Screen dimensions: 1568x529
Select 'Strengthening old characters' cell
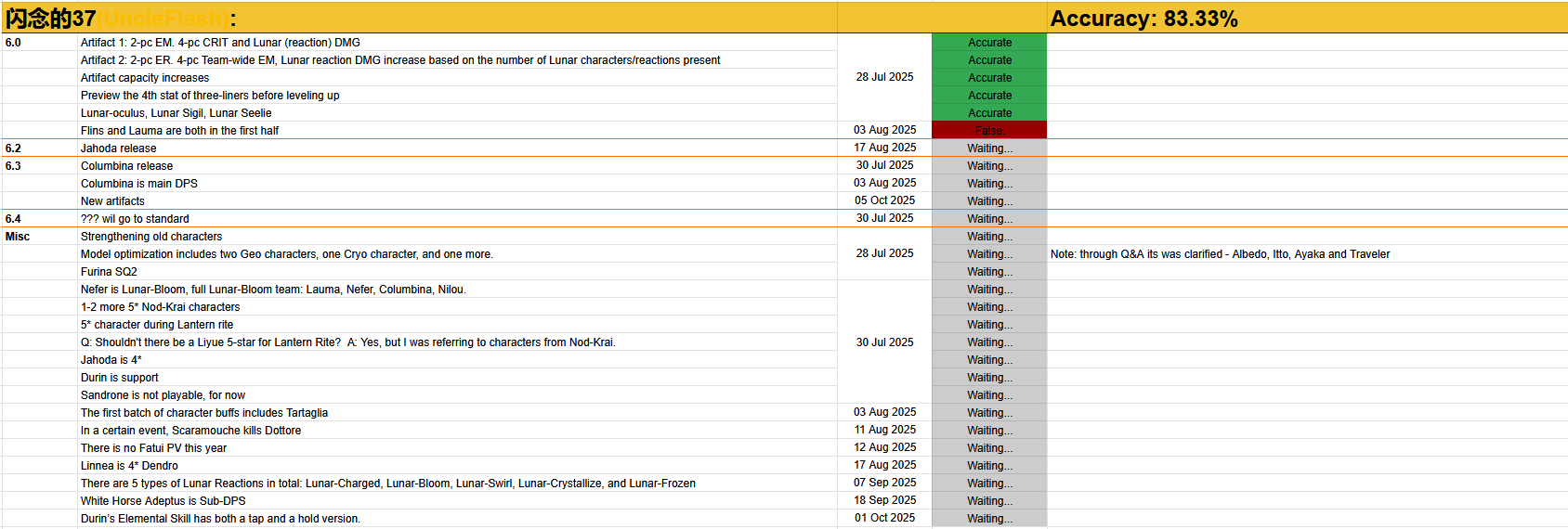[457, 237]
